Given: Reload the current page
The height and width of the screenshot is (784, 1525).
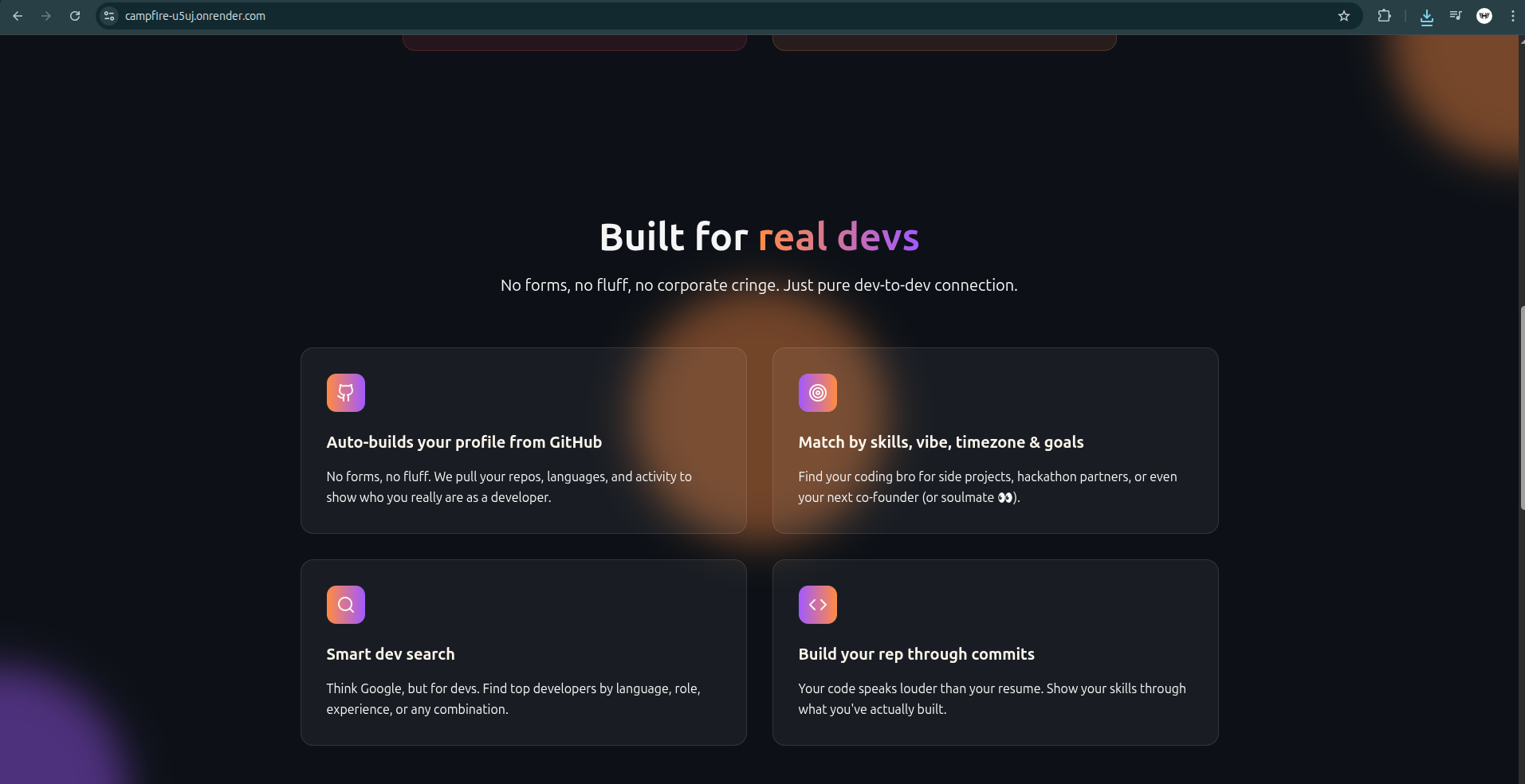Looking at the screenshot, I should point(75,16).
